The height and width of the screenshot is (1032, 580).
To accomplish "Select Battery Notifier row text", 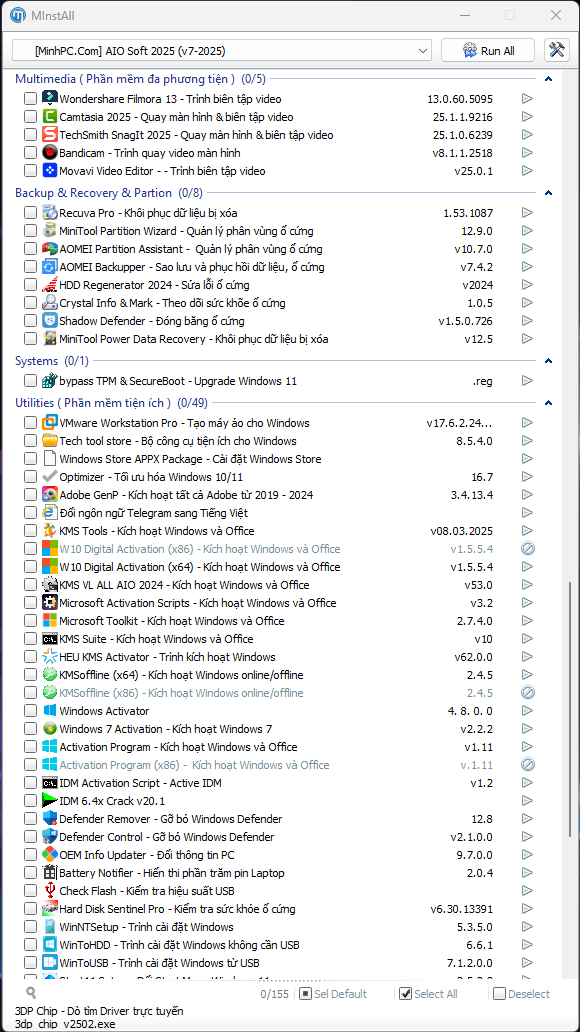I will pos(172,873).
